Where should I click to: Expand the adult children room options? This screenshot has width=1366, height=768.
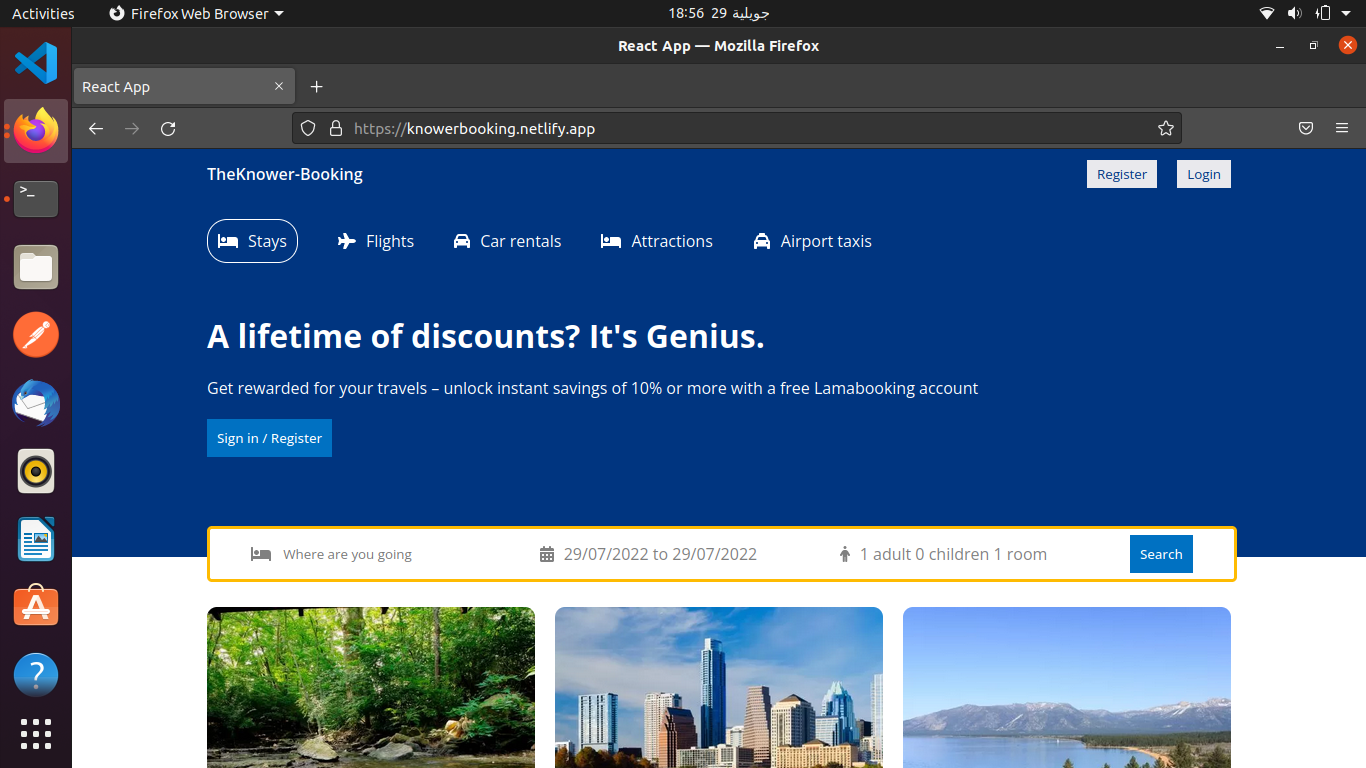coord(952,554)
